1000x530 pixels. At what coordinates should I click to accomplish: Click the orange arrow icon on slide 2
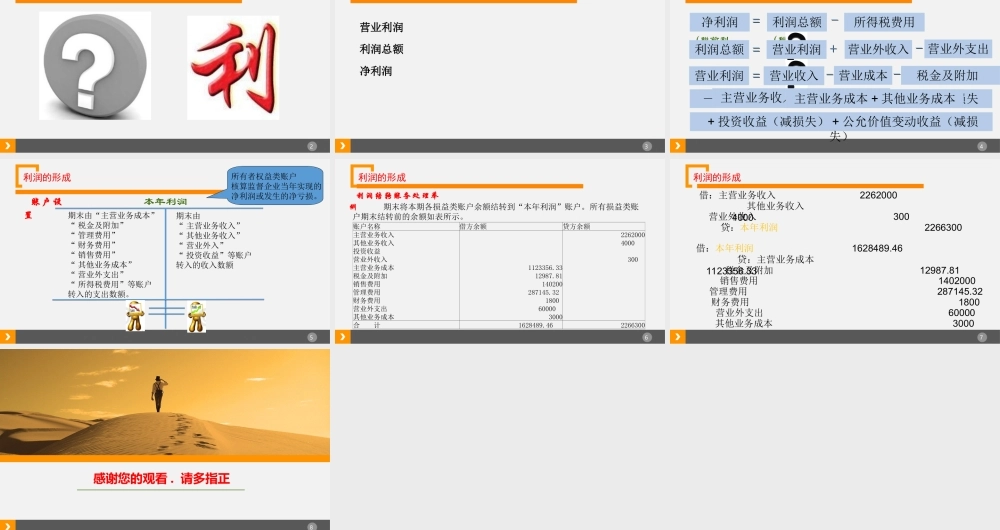pos(8,146)
